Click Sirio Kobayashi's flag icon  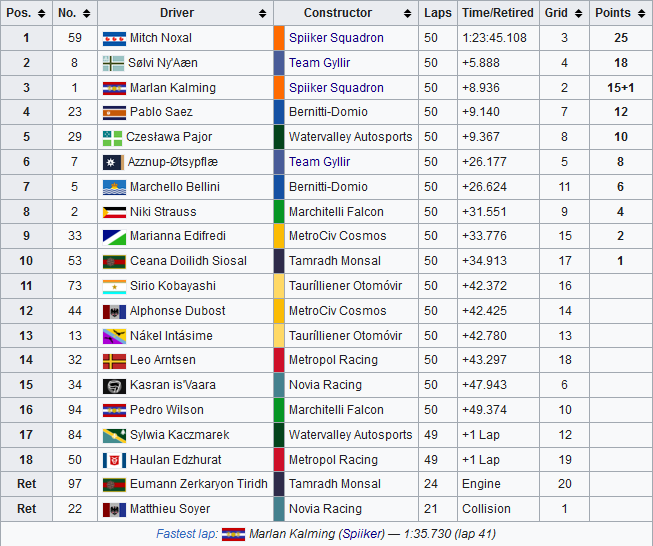[114, 287]
